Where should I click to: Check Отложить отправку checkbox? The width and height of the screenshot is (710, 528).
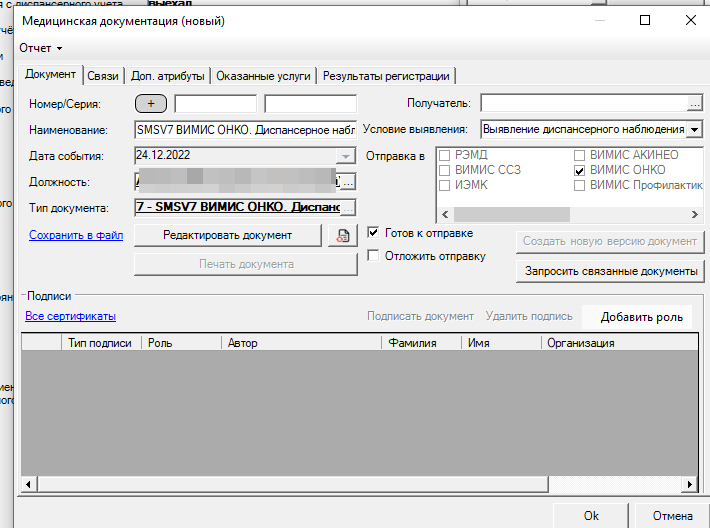pos(373,255)
